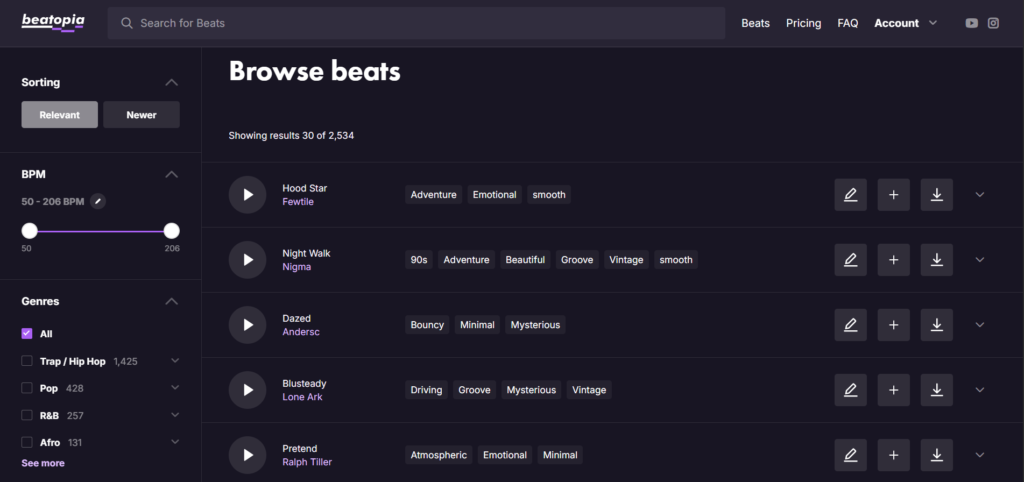Open the Instagram icon in header
Screen dimensions: 1024x482
coord(993,23)
